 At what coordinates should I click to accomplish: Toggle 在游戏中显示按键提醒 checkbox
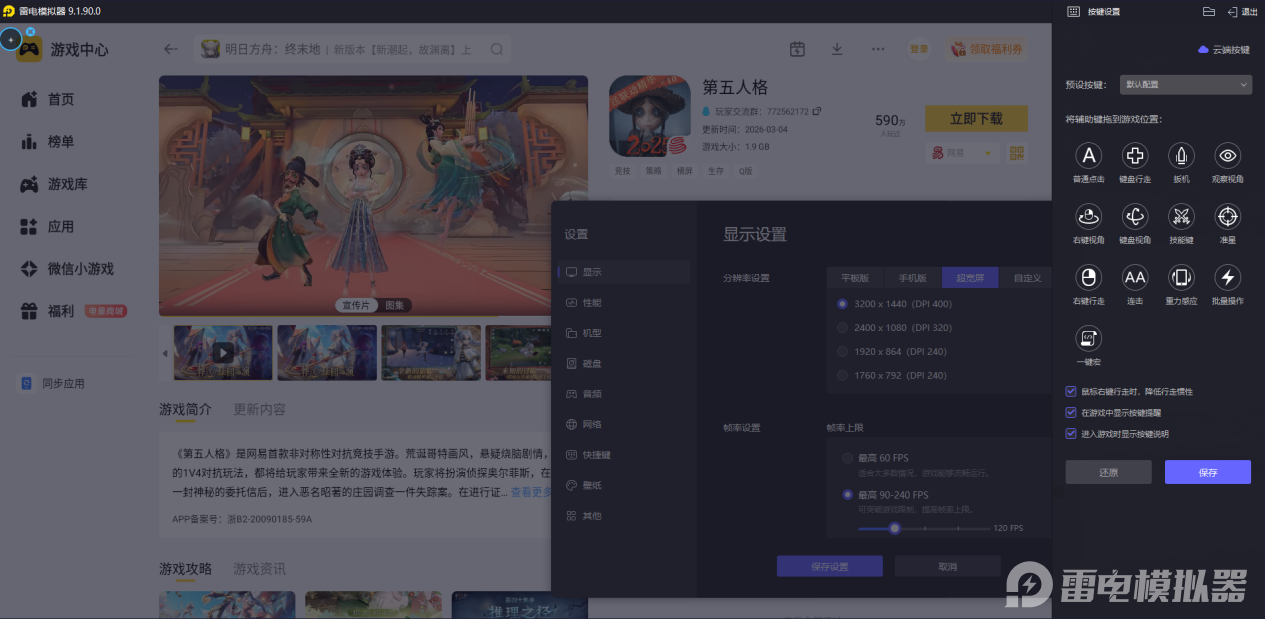[1072, 412]
